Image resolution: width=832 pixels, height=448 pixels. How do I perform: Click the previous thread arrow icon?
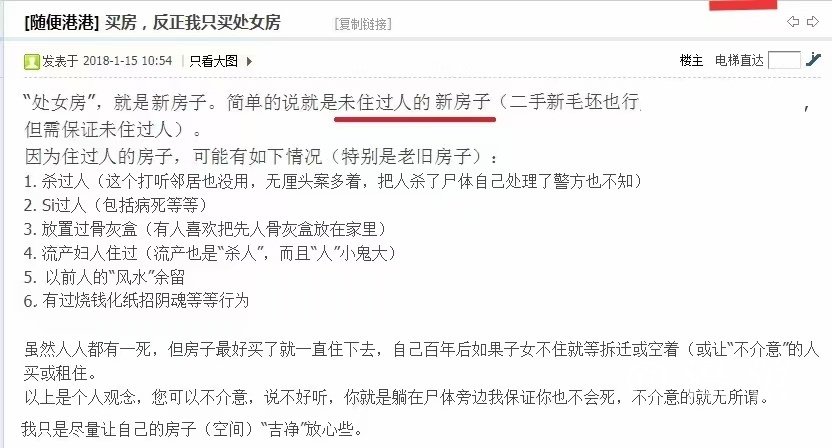pyautogui.click(x=793, y=22)
